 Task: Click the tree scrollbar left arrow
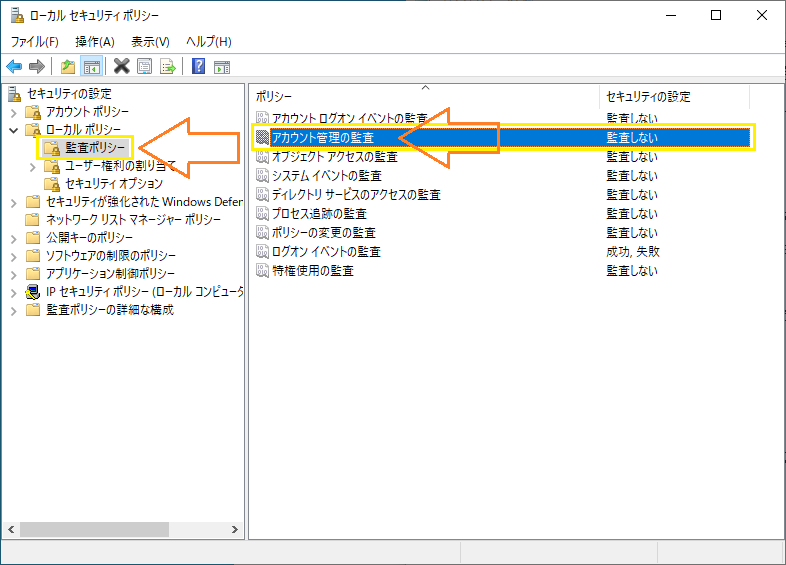point(11,529)
